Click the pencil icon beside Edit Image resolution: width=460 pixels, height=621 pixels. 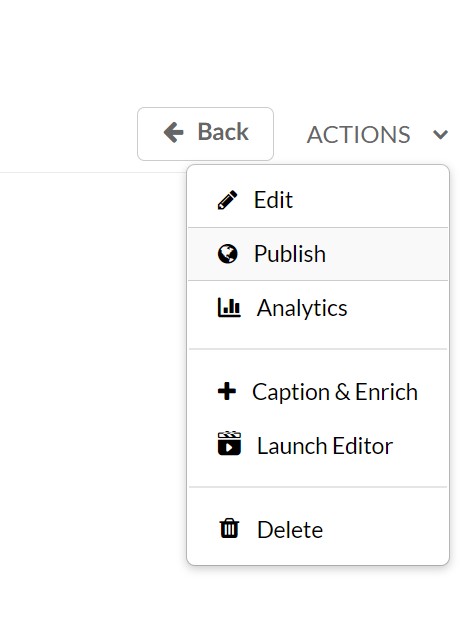[x=227, y=200]
